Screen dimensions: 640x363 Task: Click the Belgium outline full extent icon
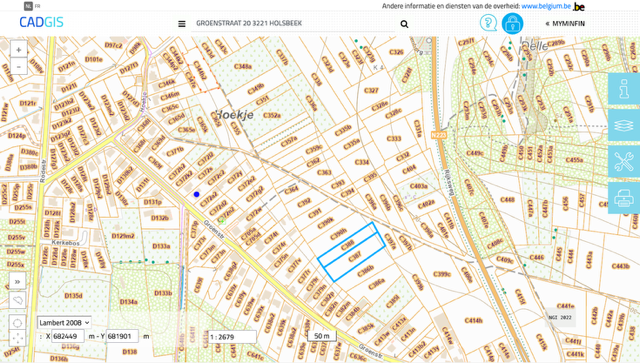(18, 301)
